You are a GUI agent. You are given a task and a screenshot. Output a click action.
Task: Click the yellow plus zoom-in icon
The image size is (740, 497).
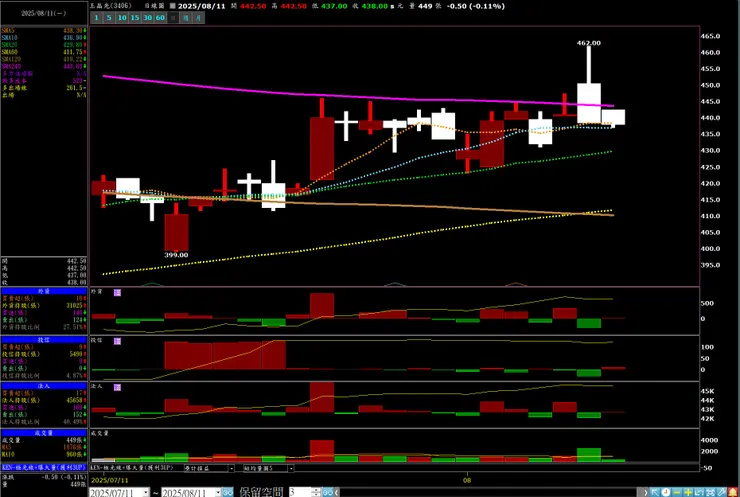coord(688,492)
